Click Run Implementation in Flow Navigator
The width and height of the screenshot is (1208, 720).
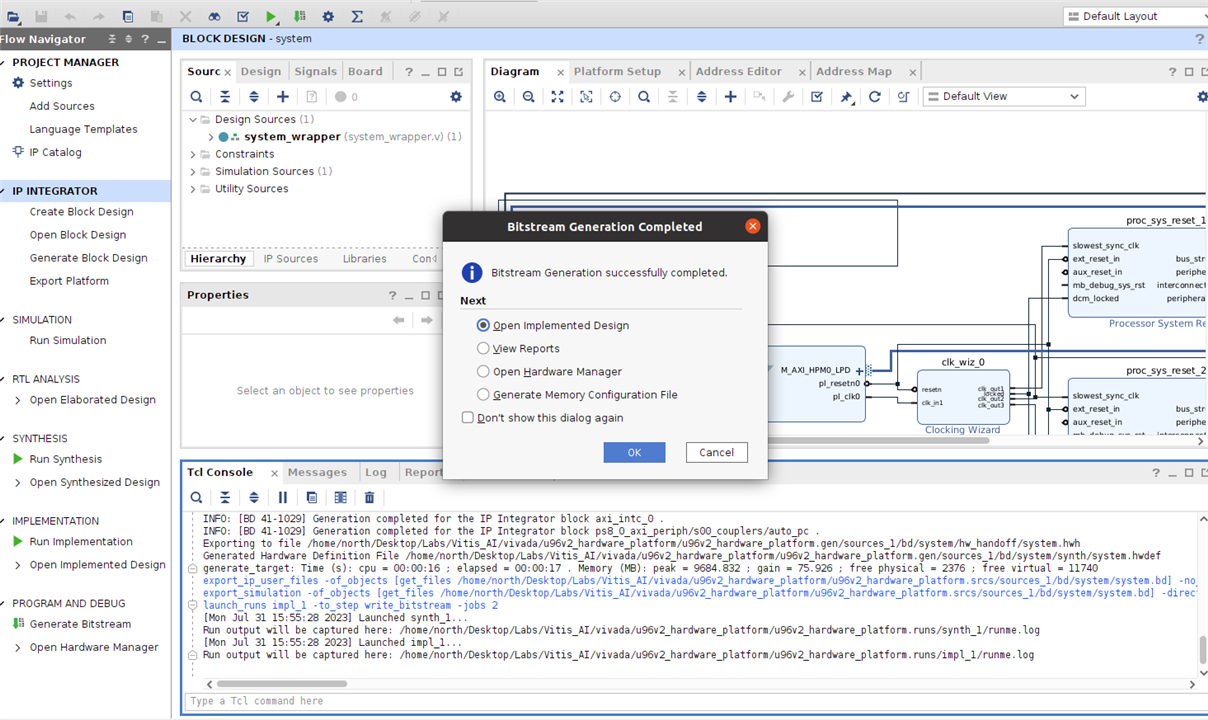tap(81, 541)
